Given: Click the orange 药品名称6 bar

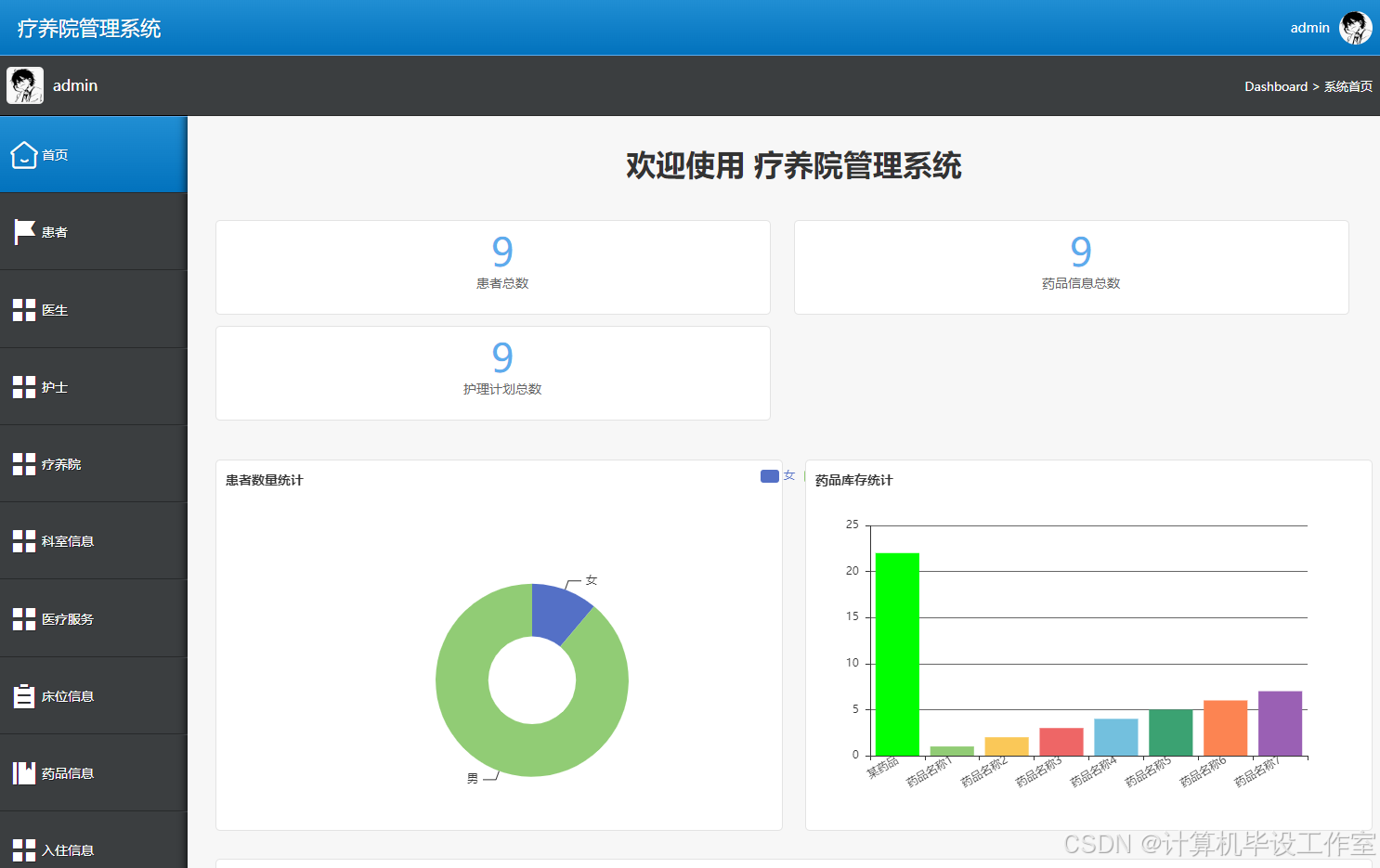Looking at the screenshot, I should click(x=1226, y=728).
